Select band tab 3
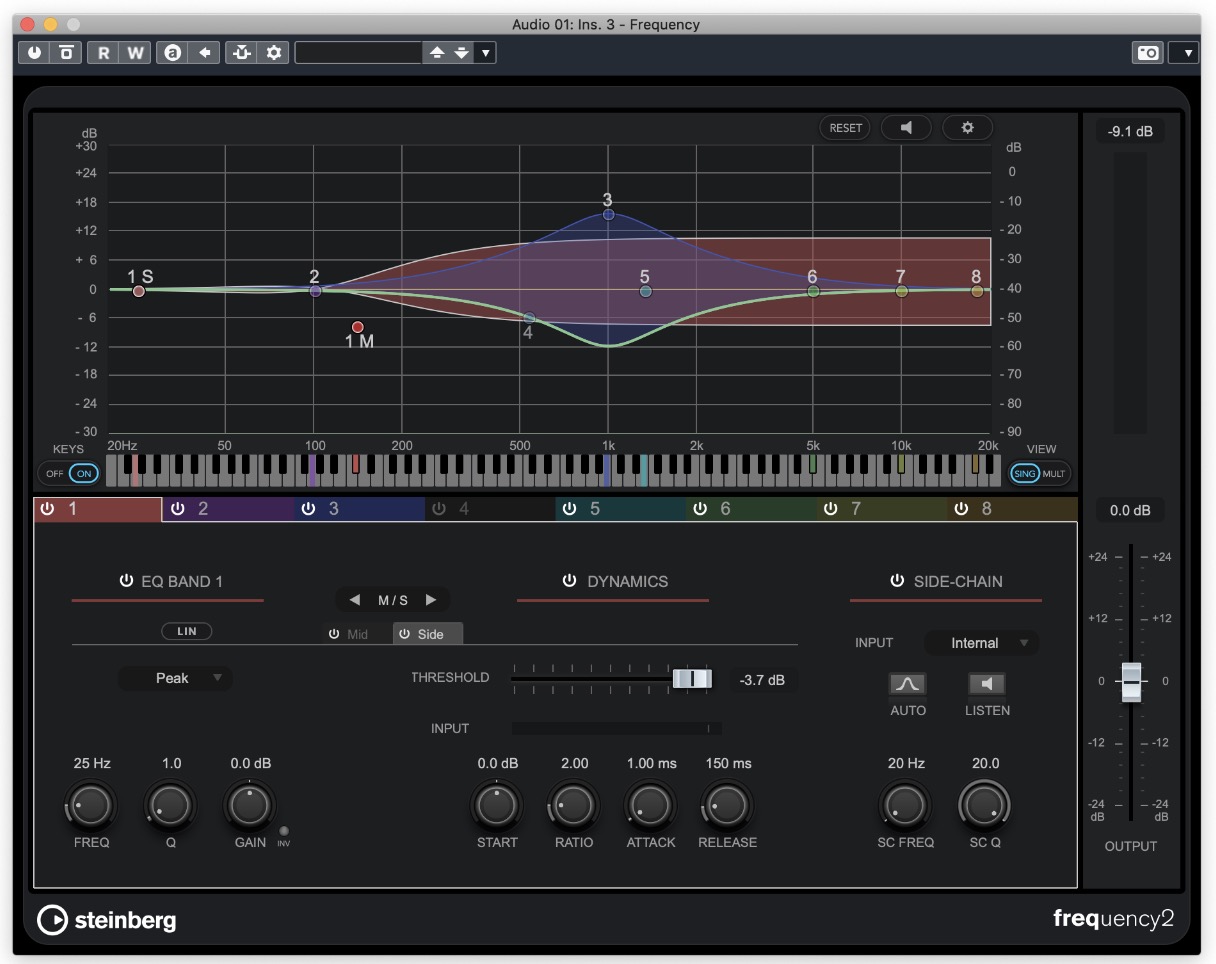This screenshot has width=1216, height=964. pyautogui.click(x=359, y=509)
